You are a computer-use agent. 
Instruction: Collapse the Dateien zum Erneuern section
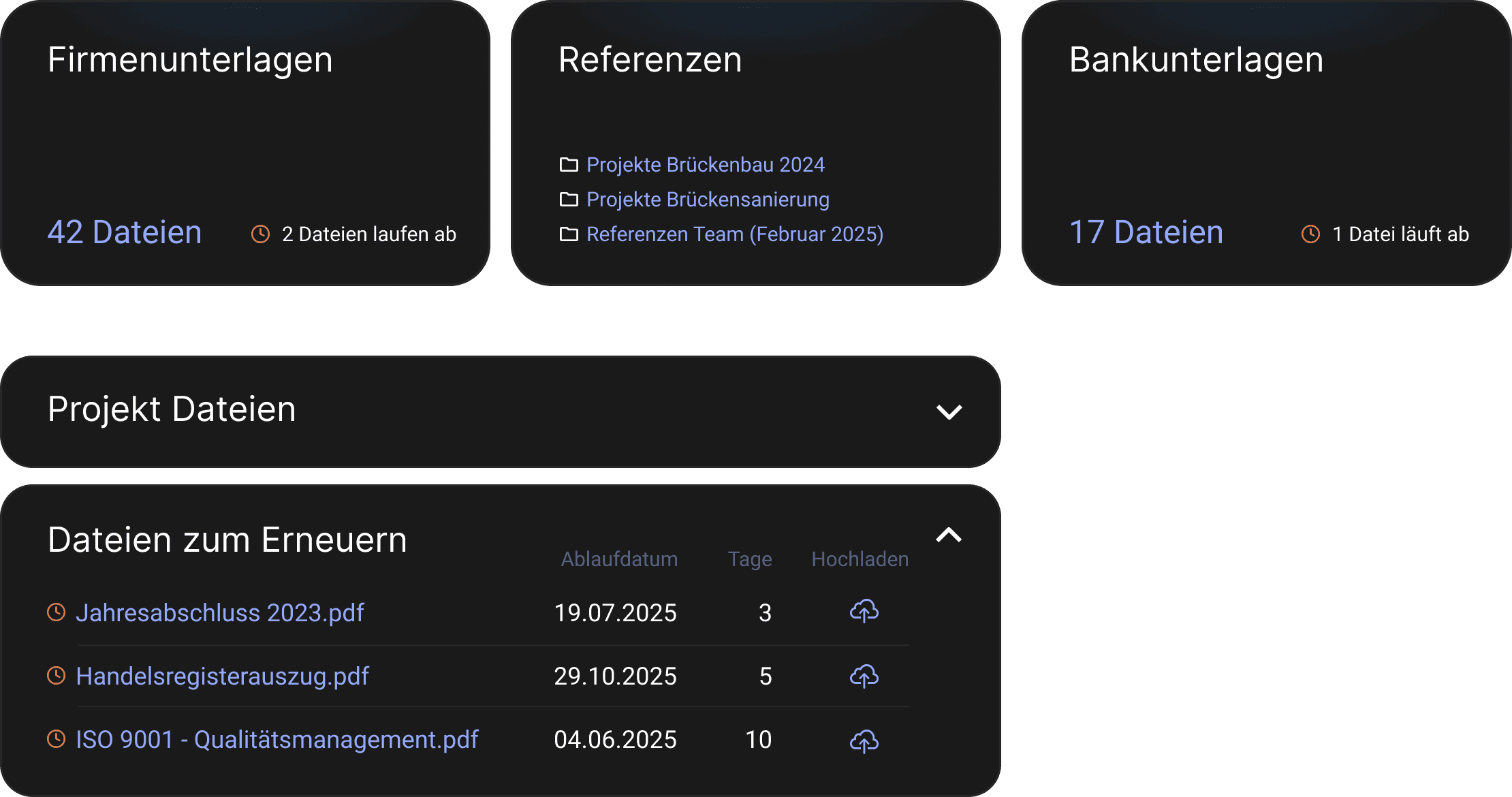[x=949, y=535]
